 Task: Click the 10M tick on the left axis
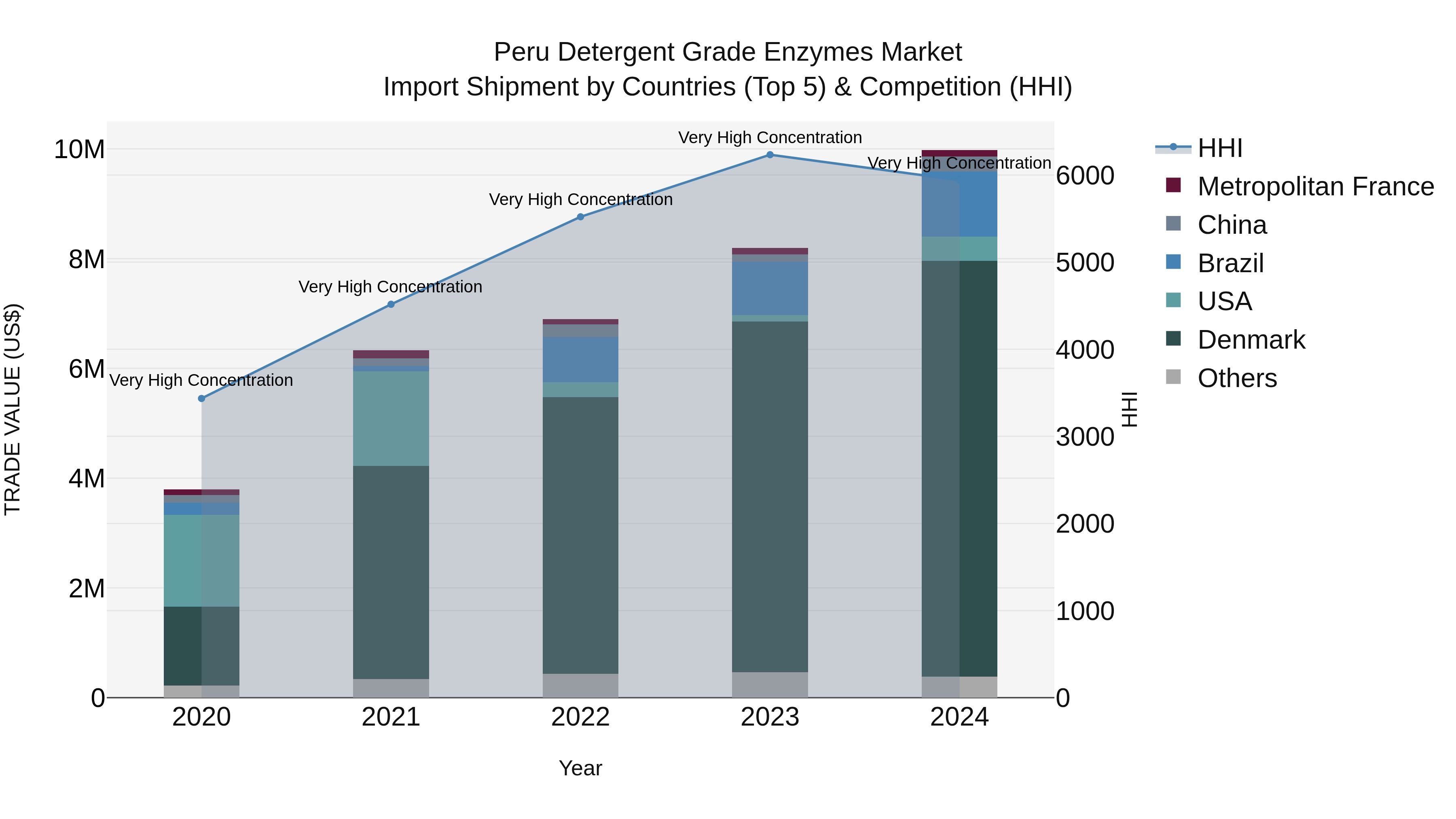(79, 150)
